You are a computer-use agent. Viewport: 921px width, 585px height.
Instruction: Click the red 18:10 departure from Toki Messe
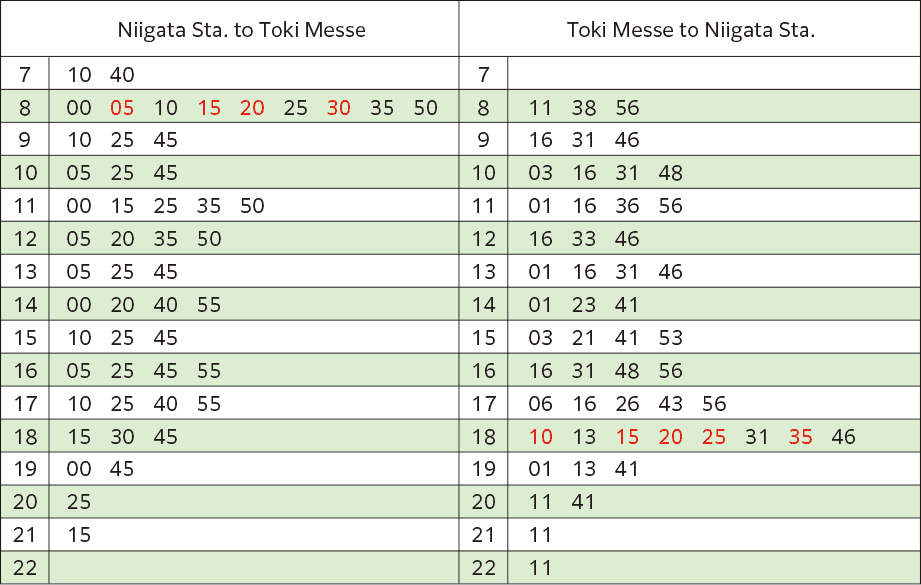pos(540,437)
